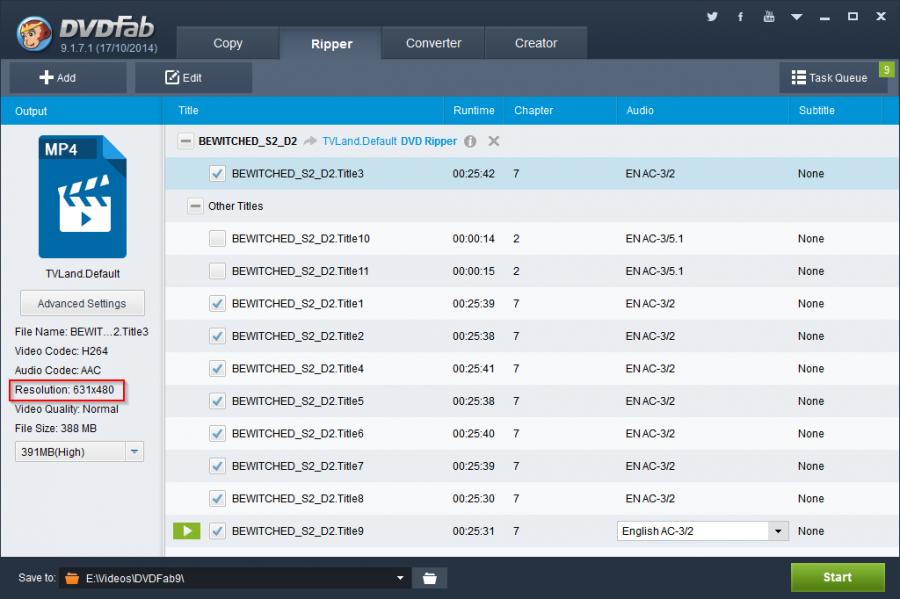Image resolution: width=900 pixels, height=599 pixels.
Task: Click the Resolution: 631x480 text
Action: tap(65, 390)
